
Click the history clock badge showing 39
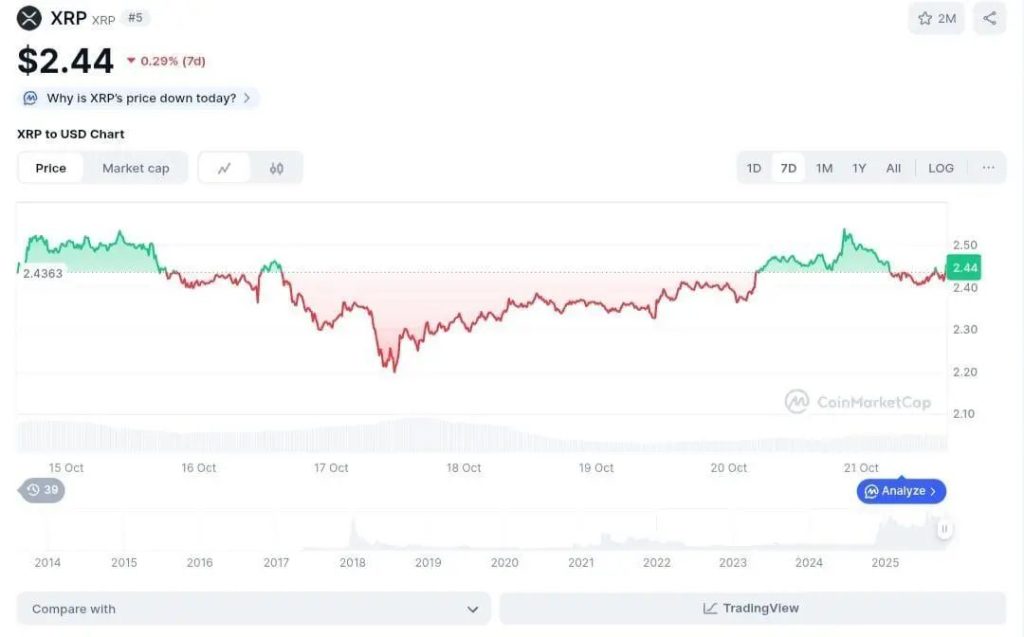tap(43, 490)
